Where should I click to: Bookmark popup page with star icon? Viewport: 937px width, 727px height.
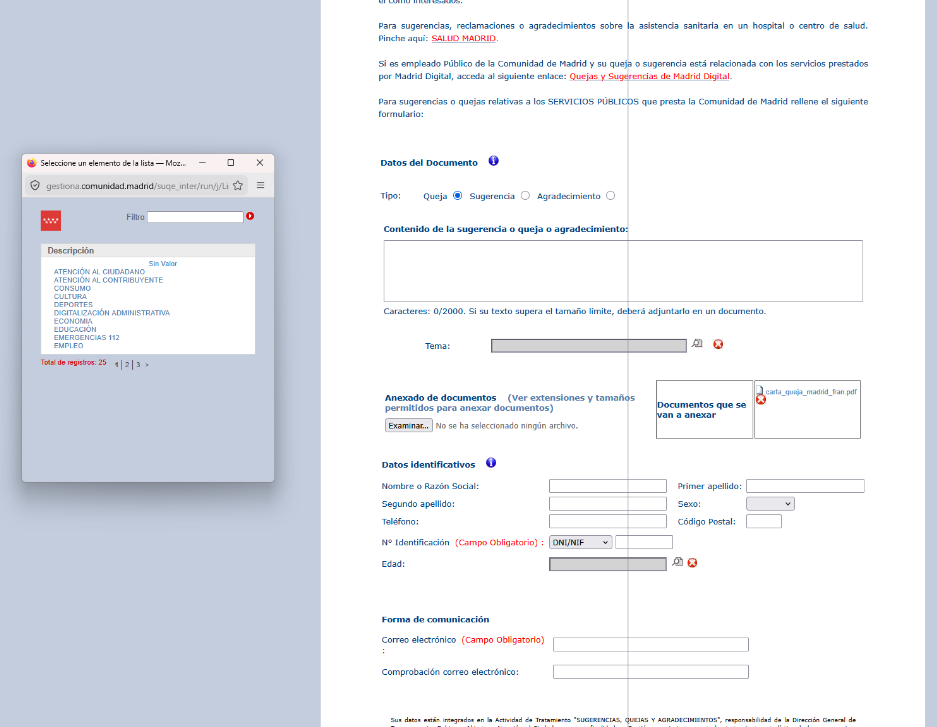(238, 185)
